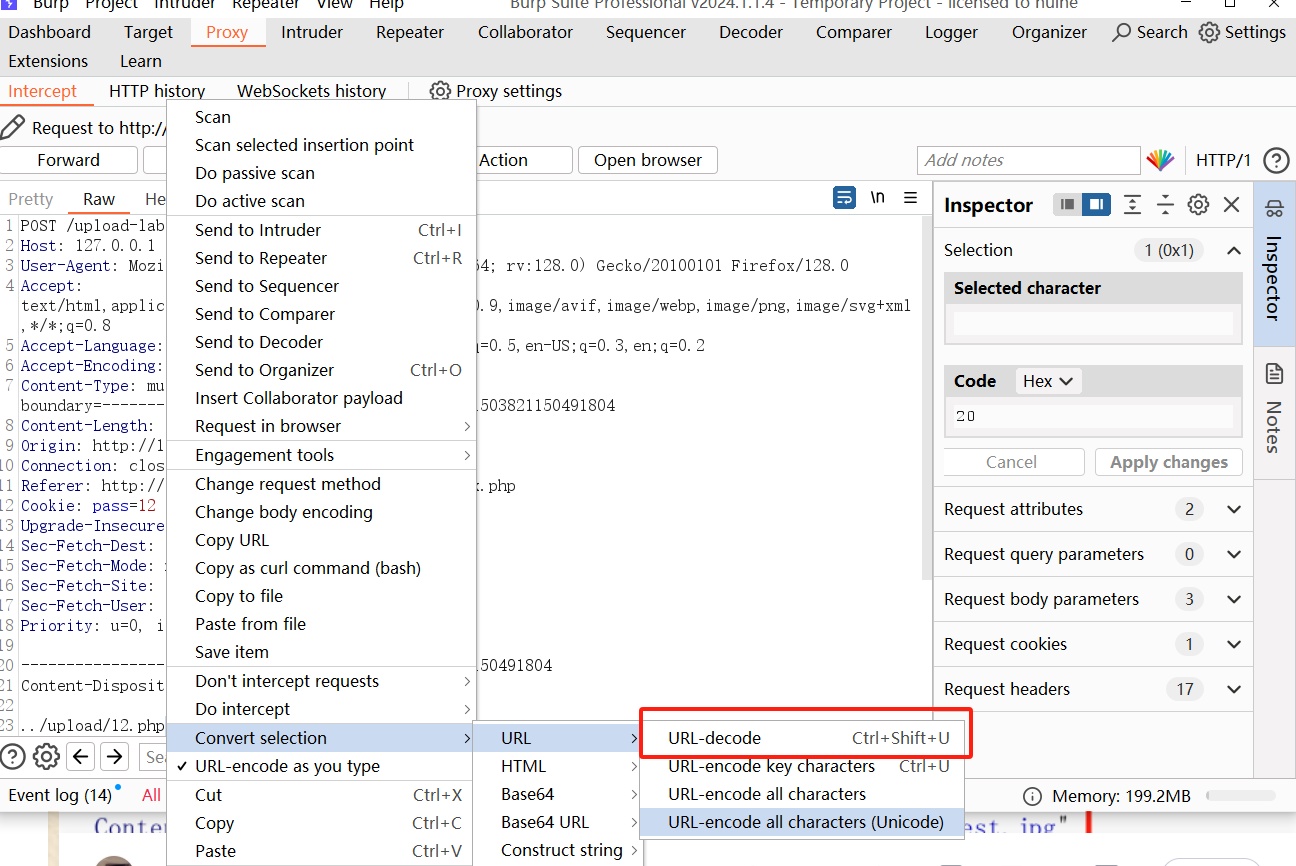Image resolution: width=1296 pixels, height=866 pixels.
Task: Click the Search magnifier in top bar
Action: [x=1150, y=32]
